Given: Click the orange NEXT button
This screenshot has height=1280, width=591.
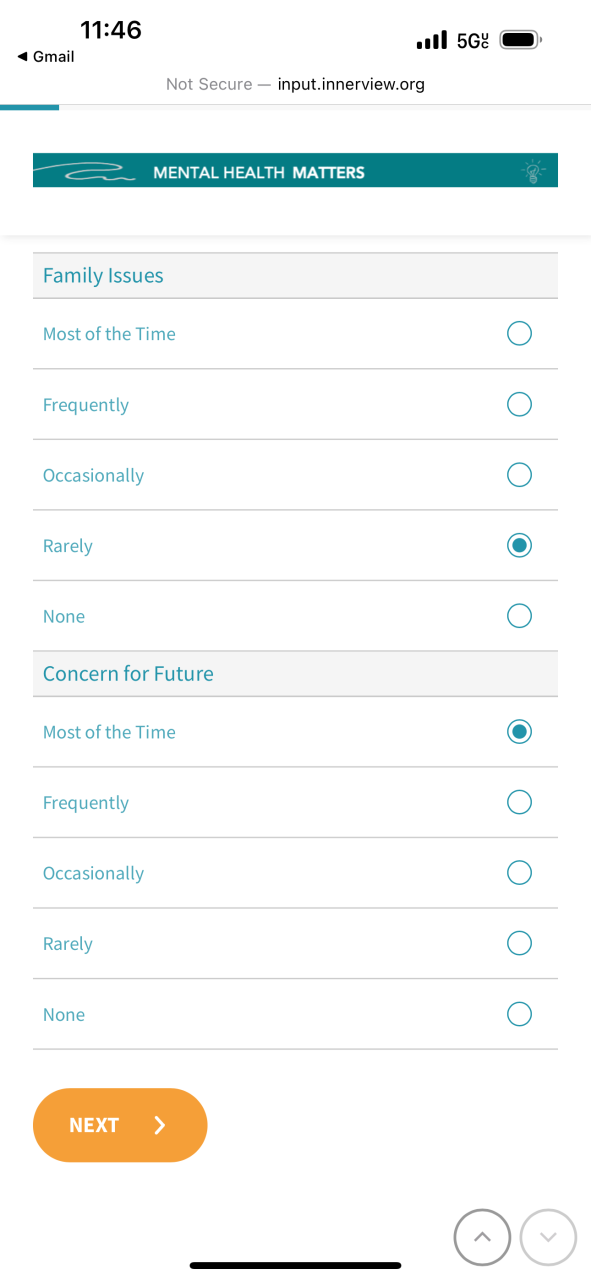Looking at the screenshot, I should (120, 1125).
